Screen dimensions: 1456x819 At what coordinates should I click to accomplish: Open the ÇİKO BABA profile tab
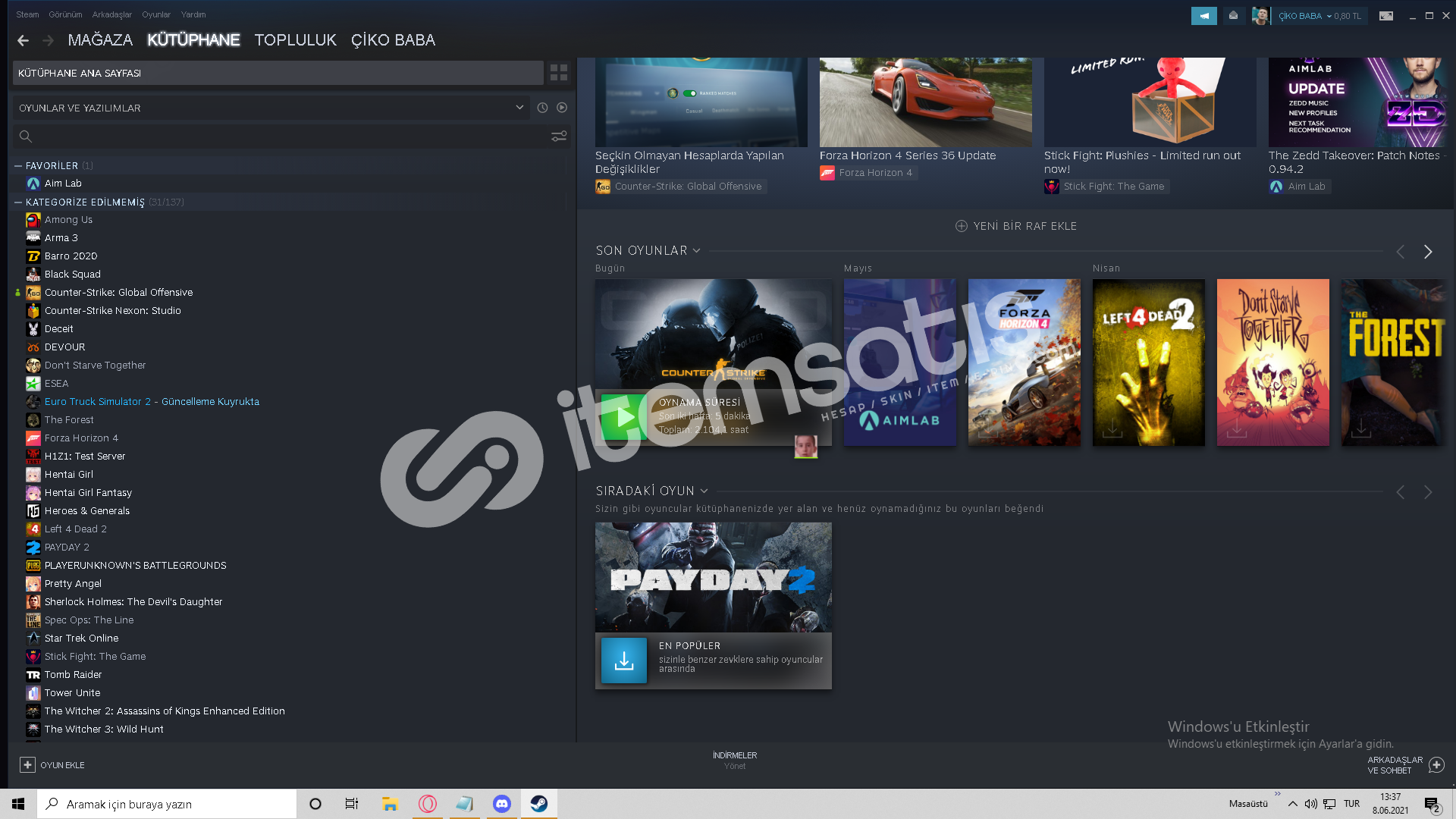point(393,40)
